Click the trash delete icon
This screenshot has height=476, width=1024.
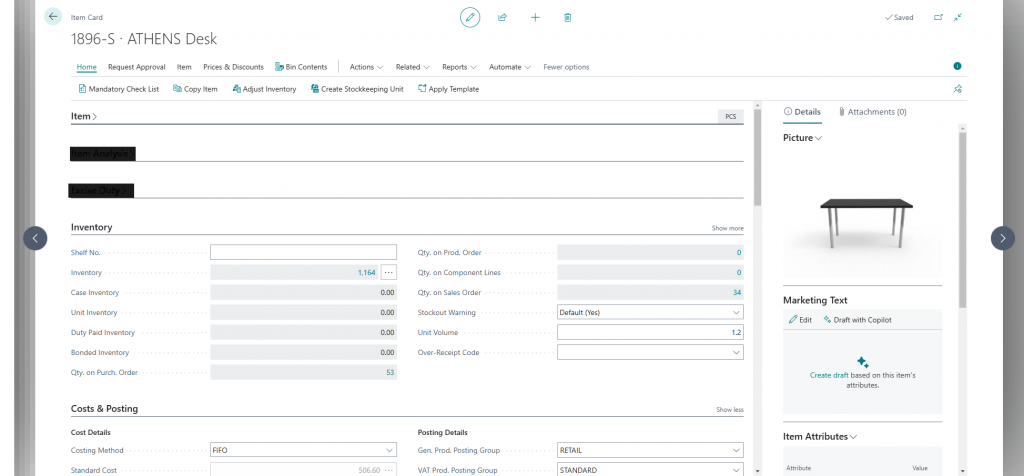(567, 17)
